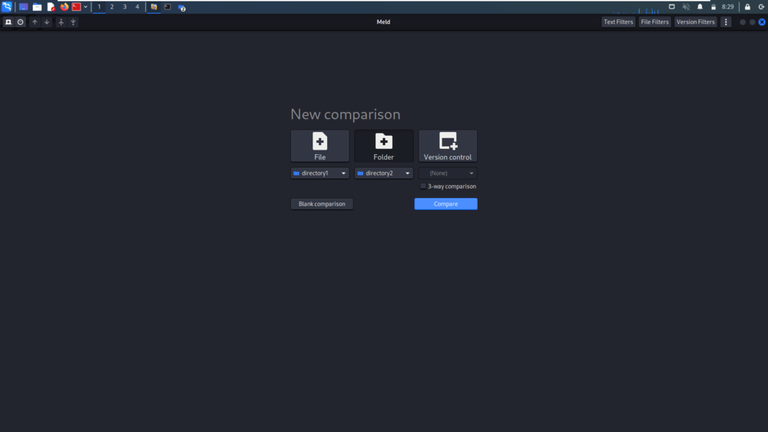Viewport: 768px width, 432px height.
Task: Enable the 3-way comparison checkbox
Action: pos(423,187)
